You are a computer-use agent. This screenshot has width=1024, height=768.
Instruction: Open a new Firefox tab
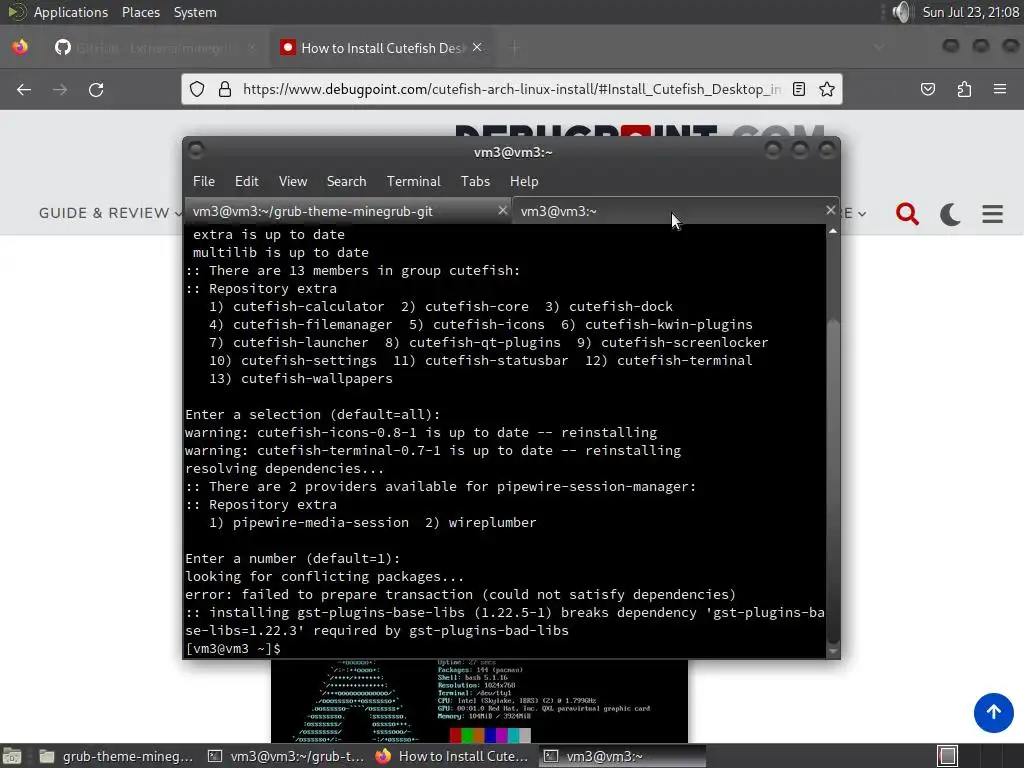click(x=515, y=48)
